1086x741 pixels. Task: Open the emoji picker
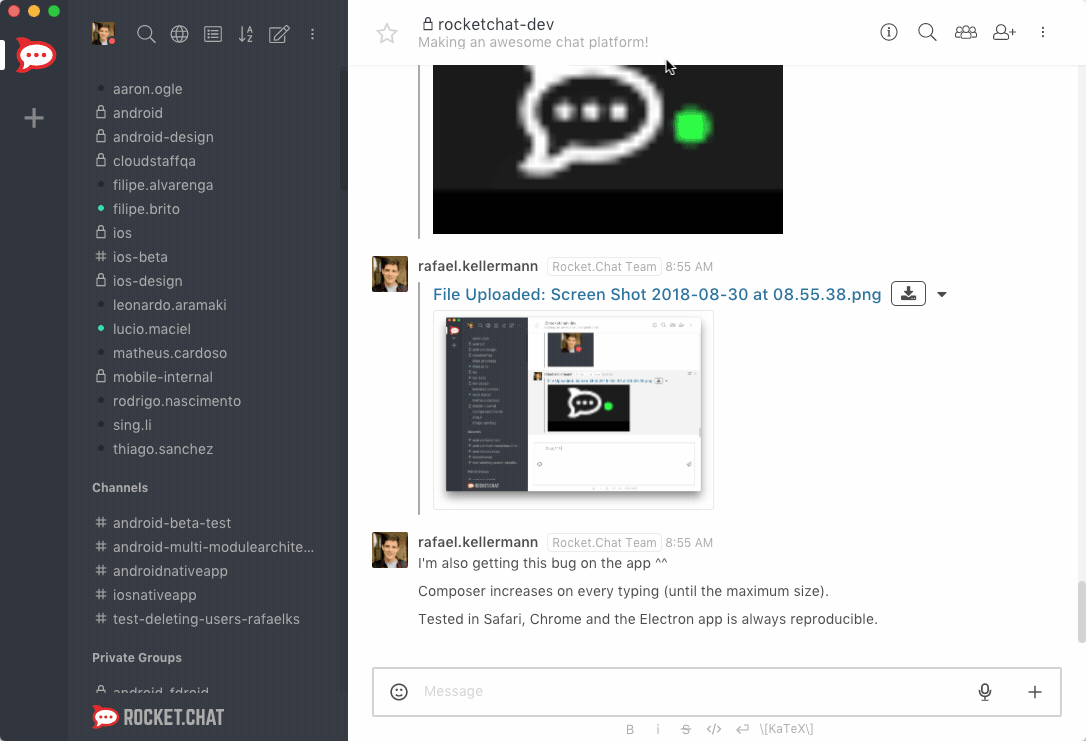click(399, 691)
